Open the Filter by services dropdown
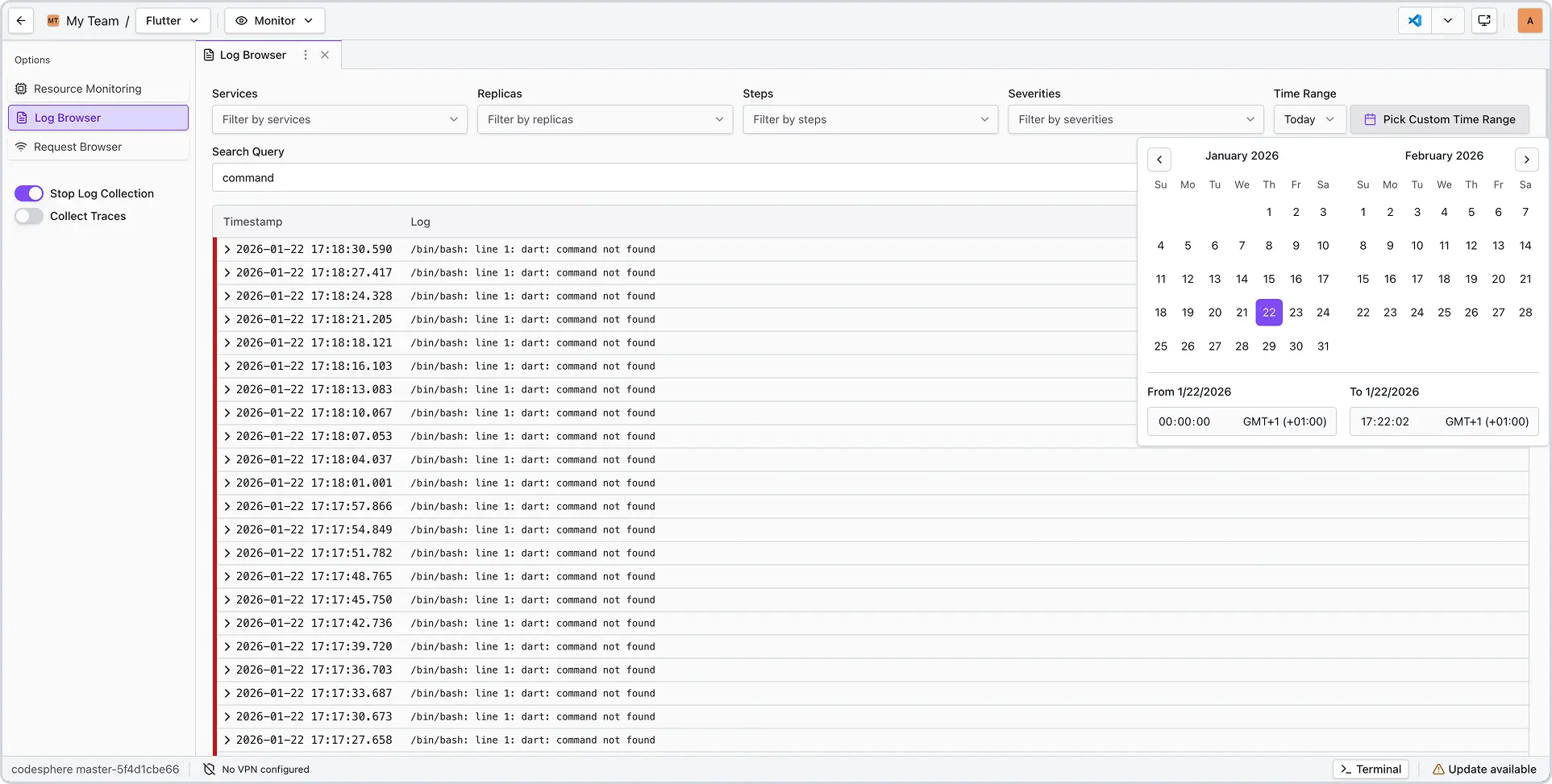Viewport: 1552px width, 784px height. 339,119
